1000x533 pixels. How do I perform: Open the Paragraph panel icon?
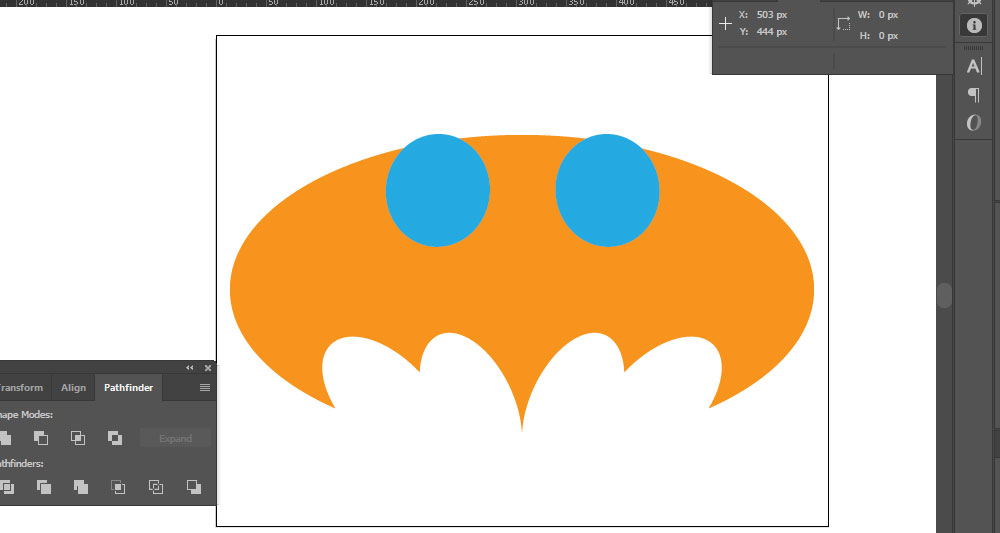973,95
